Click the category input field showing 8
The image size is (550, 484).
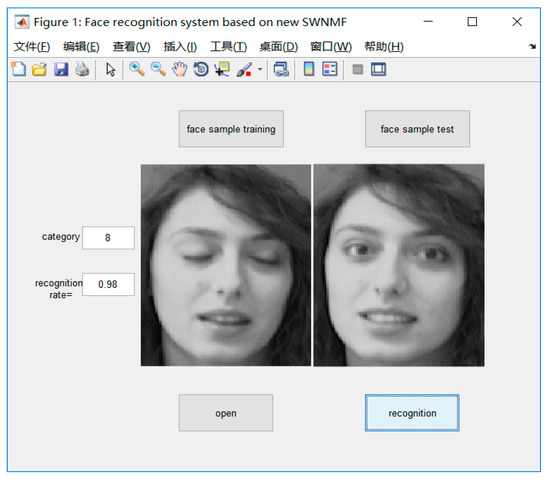(108, 238)
